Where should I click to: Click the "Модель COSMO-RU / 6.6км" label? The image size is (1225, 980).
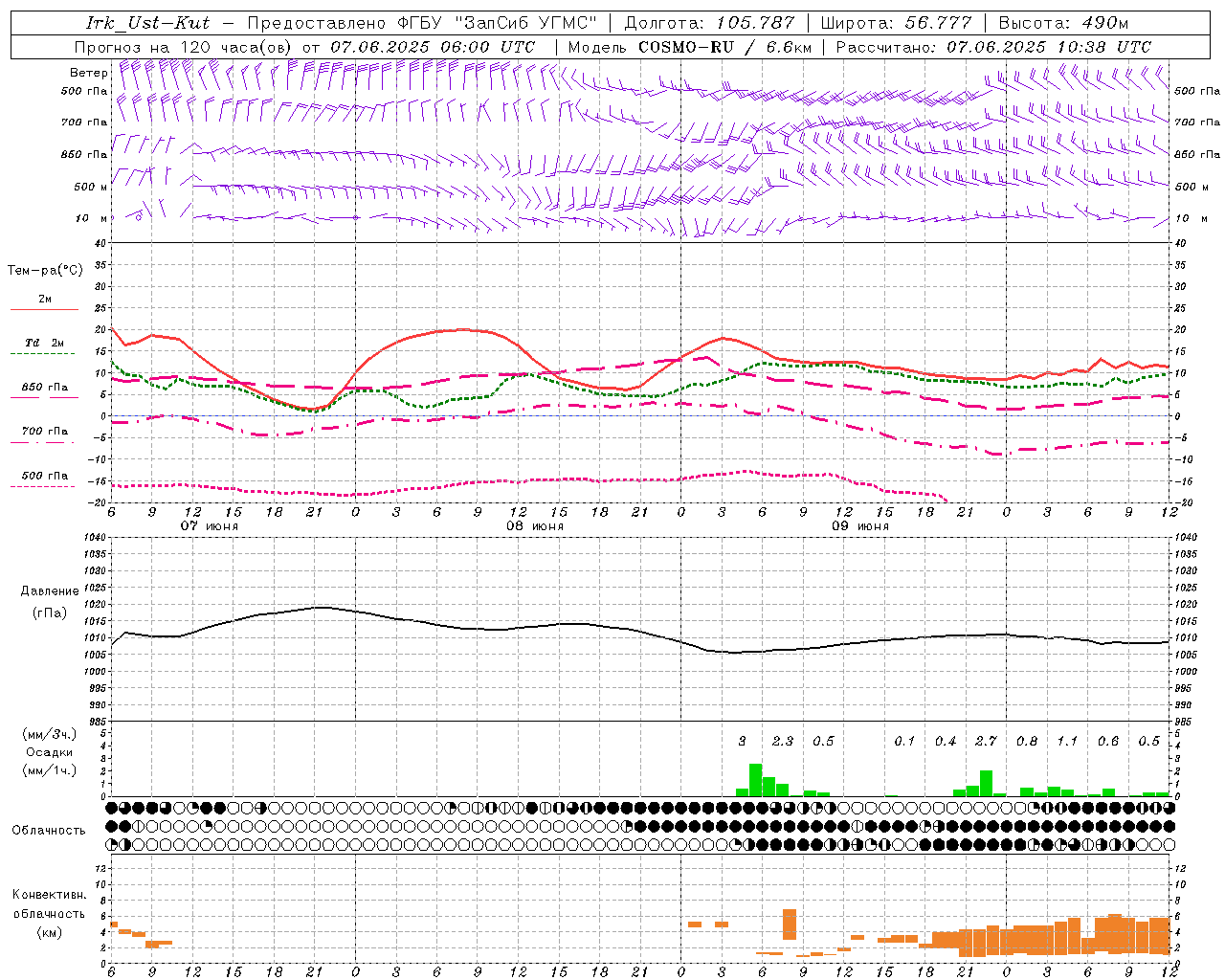(x=690, y=47)
